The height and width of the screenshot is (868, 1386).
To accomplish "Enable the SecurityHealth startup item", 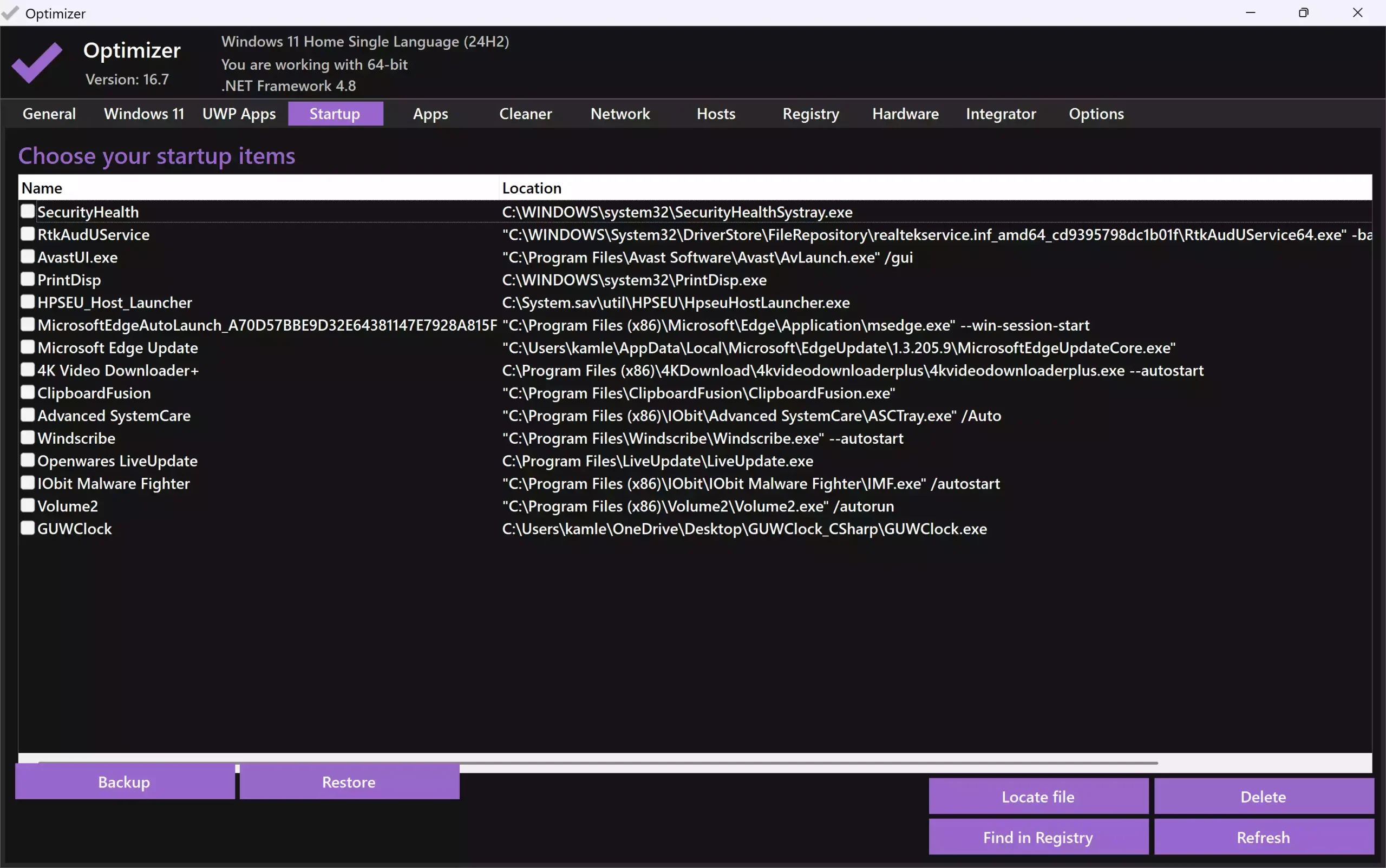I will click(x=27, y=211).
